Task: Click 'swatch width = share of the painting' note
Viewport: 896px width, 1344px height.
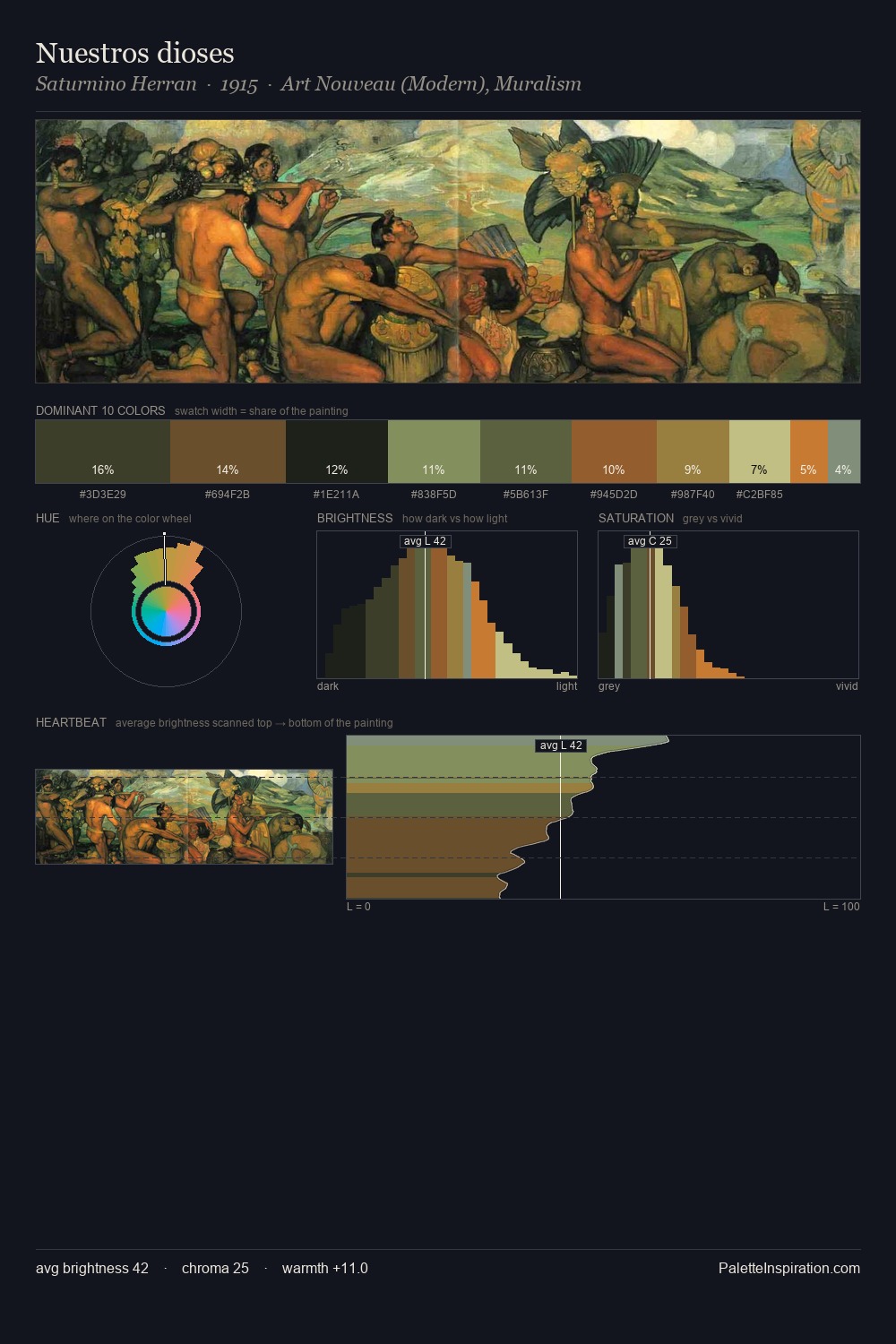Action: tap(262, 411)
